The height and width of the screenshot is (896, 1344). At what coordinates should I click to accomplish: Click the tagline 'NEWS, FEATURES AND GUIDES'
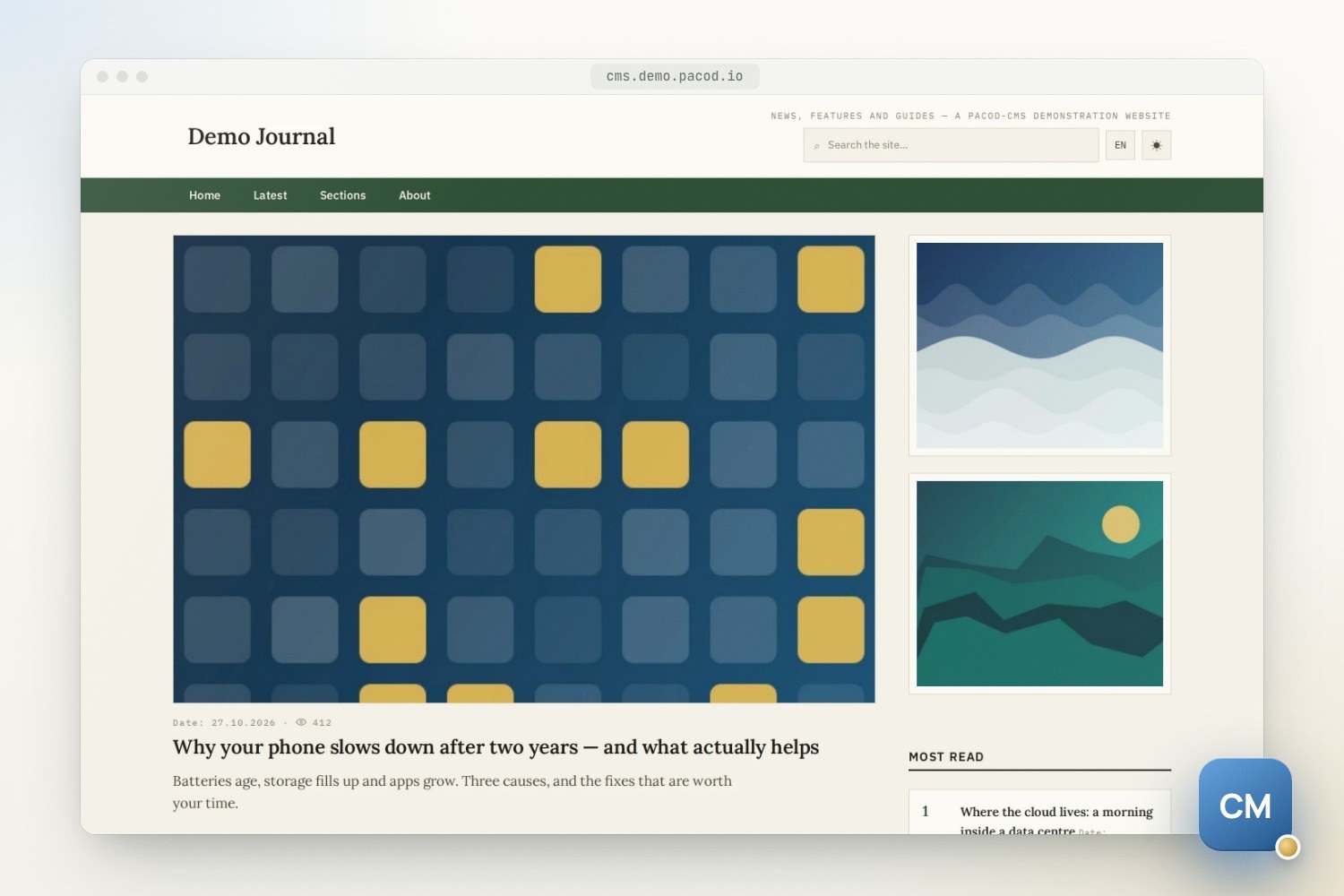click(x=852, y=116)
